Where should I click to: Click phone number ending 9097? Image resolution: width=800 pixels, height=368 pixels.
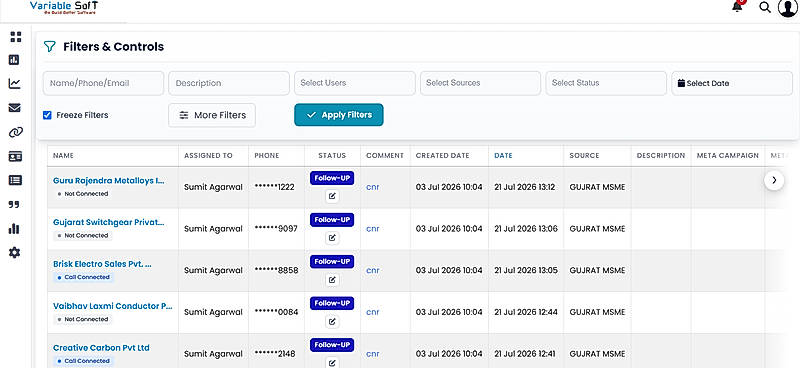tap(276, 229)
